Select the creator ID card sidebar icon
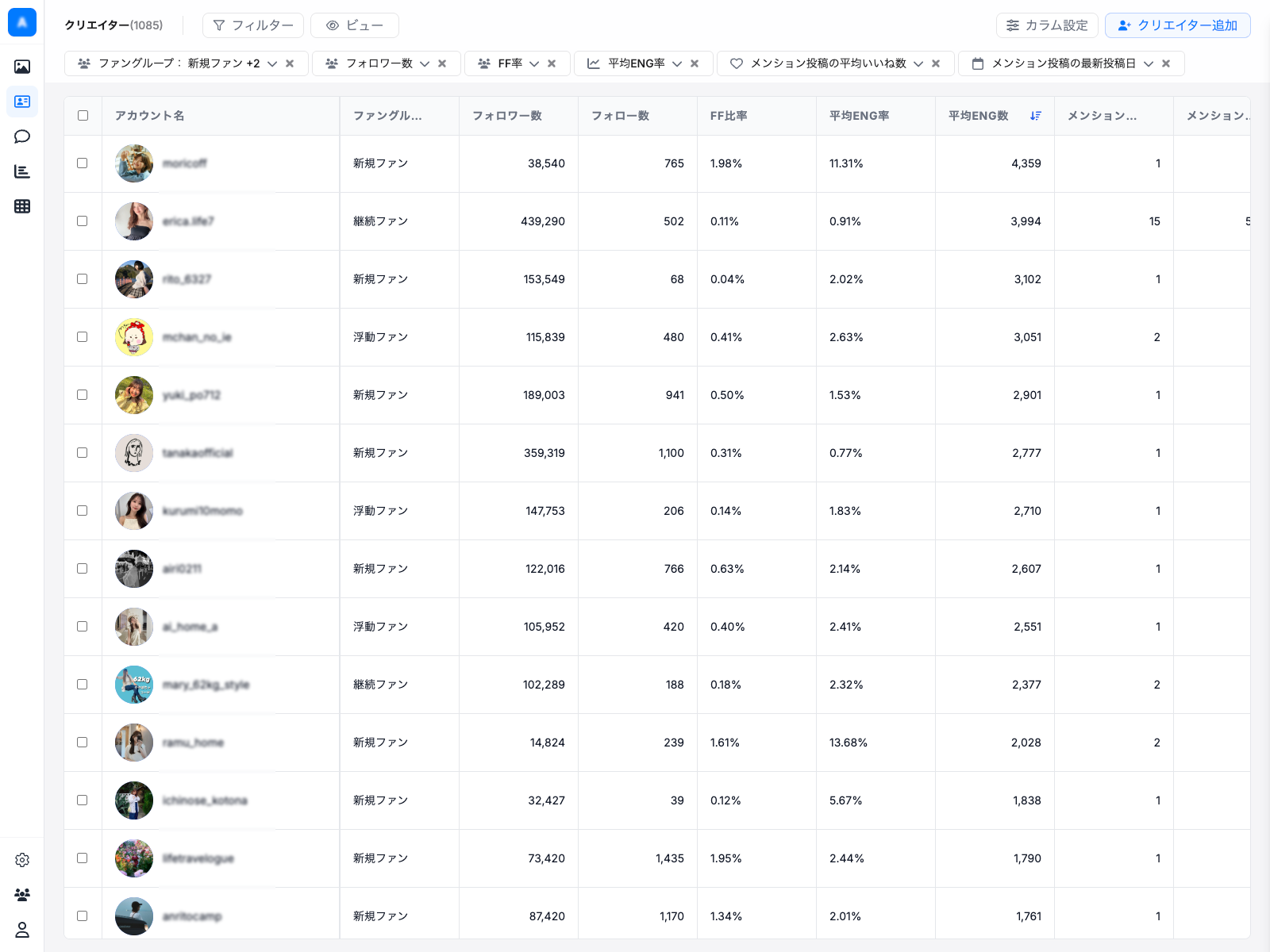The image size is (1270, 952). (x=22, y=102)
